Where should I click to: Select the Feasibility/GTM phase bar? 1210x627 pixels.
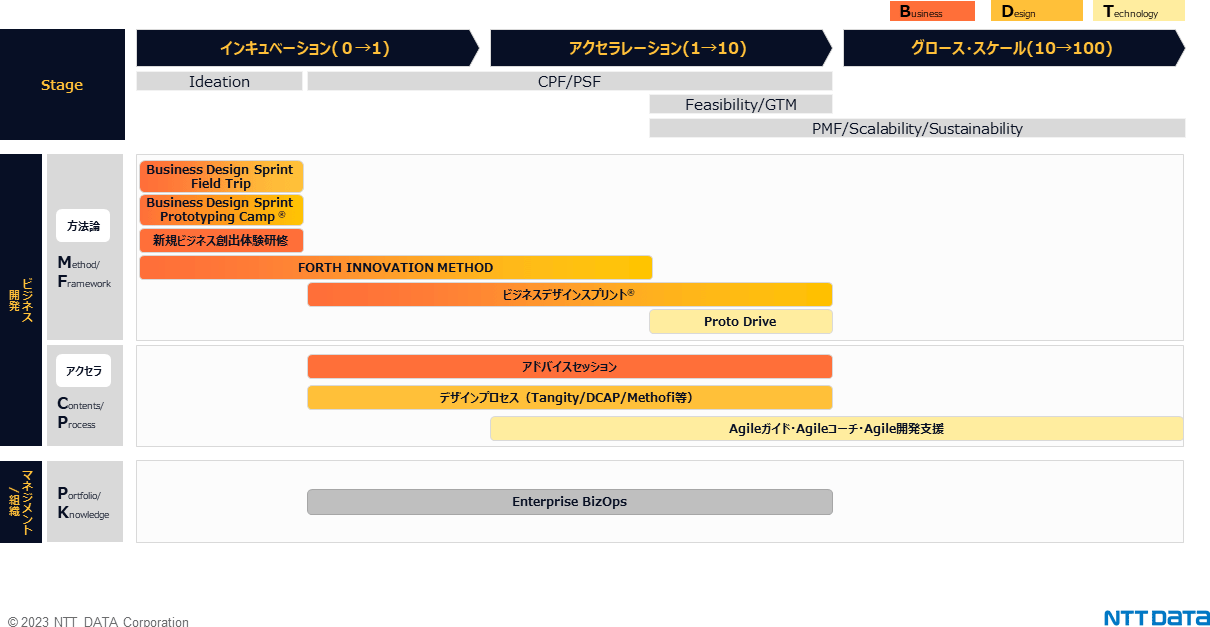[x=741, y=104]
